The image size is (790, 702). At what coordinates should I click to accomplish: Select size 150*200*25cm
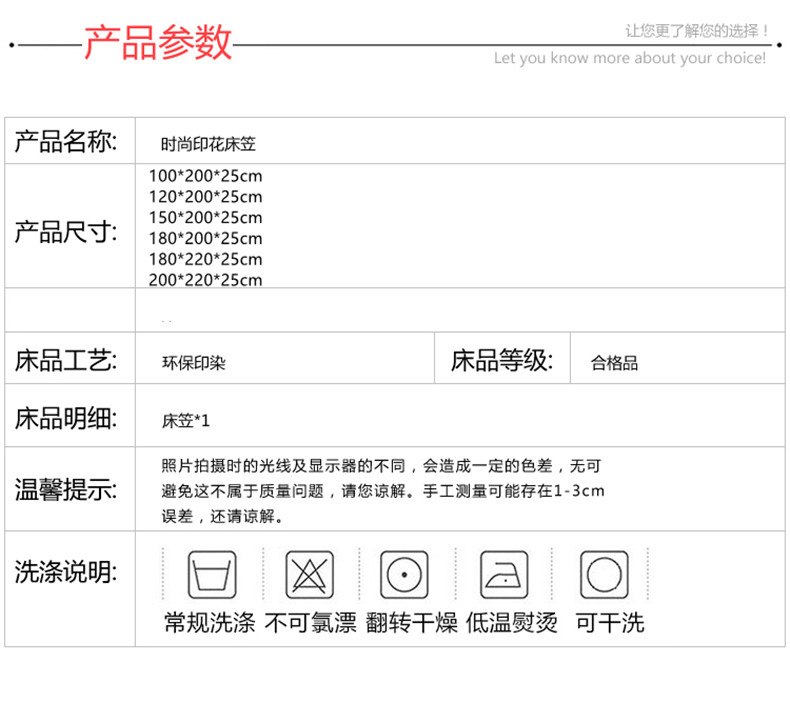206,218
